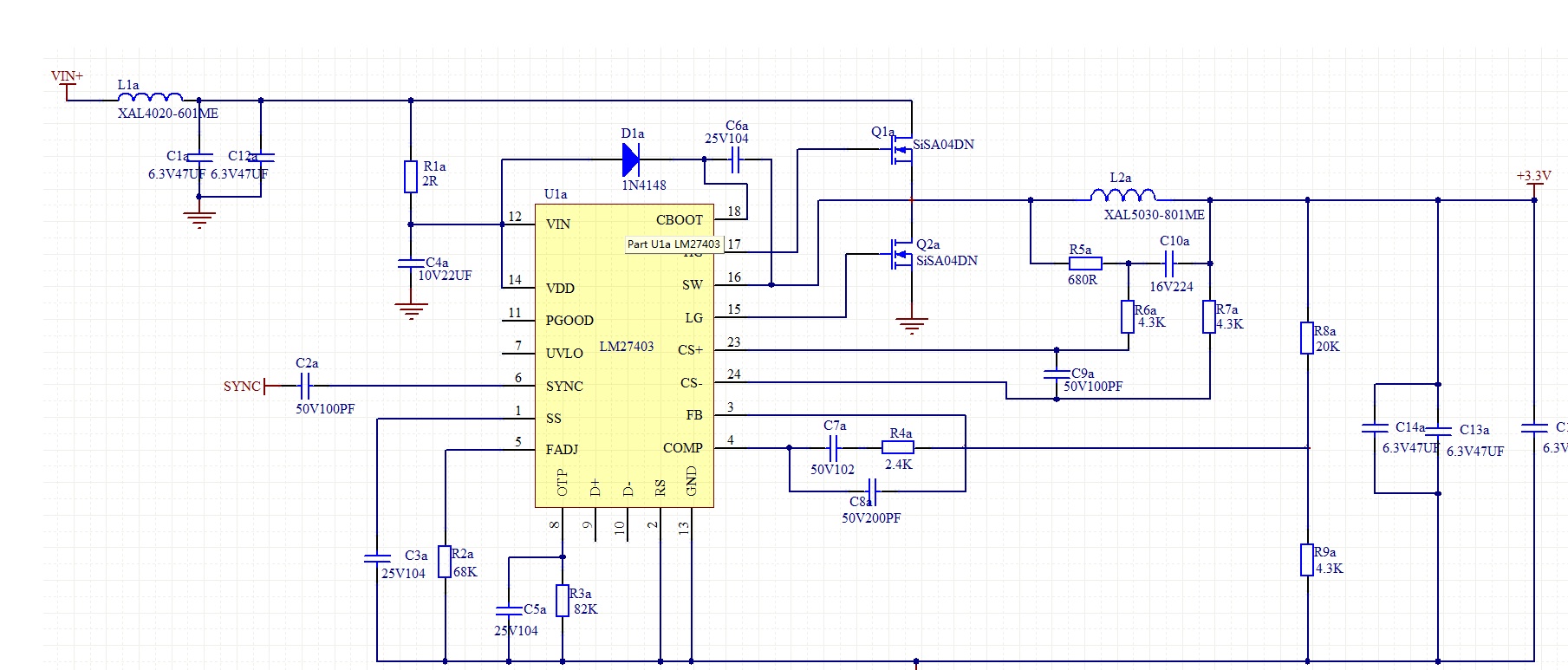The height and width of the screenshot is (670, 1568).
Task: Select capacitor C9a symbol
Action: click(x=1057, y=374)
